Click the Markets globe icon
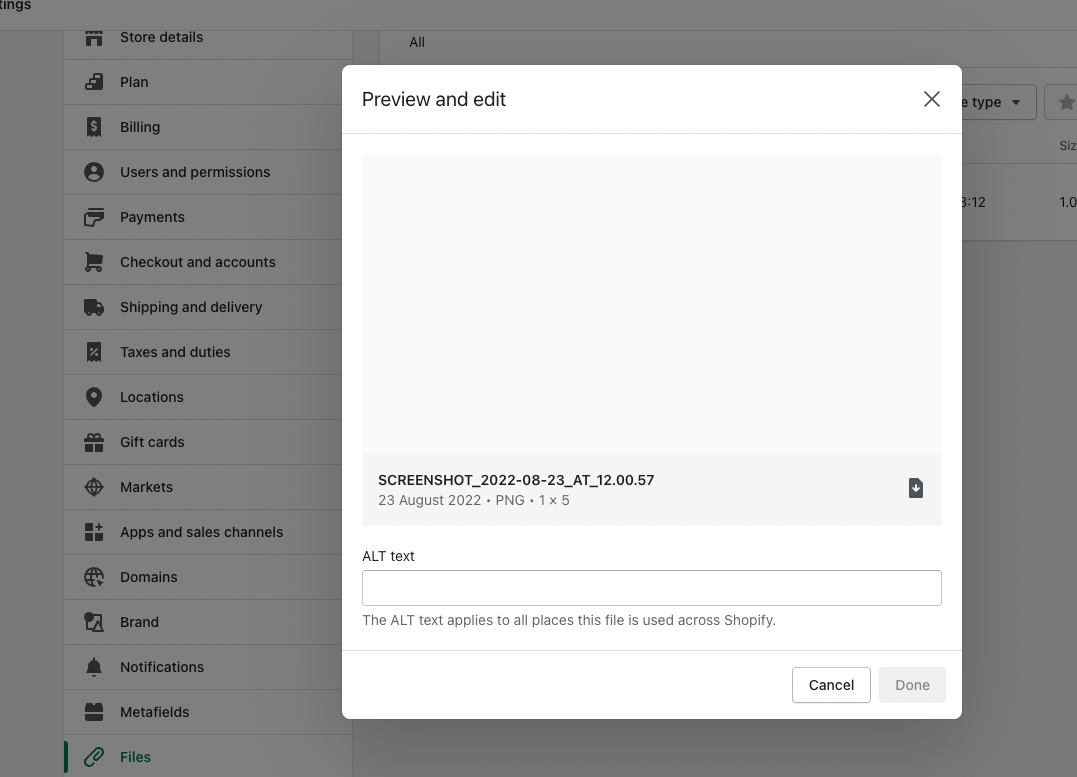The height and width of the screenshot is (777, 1077). pos(93,487)
